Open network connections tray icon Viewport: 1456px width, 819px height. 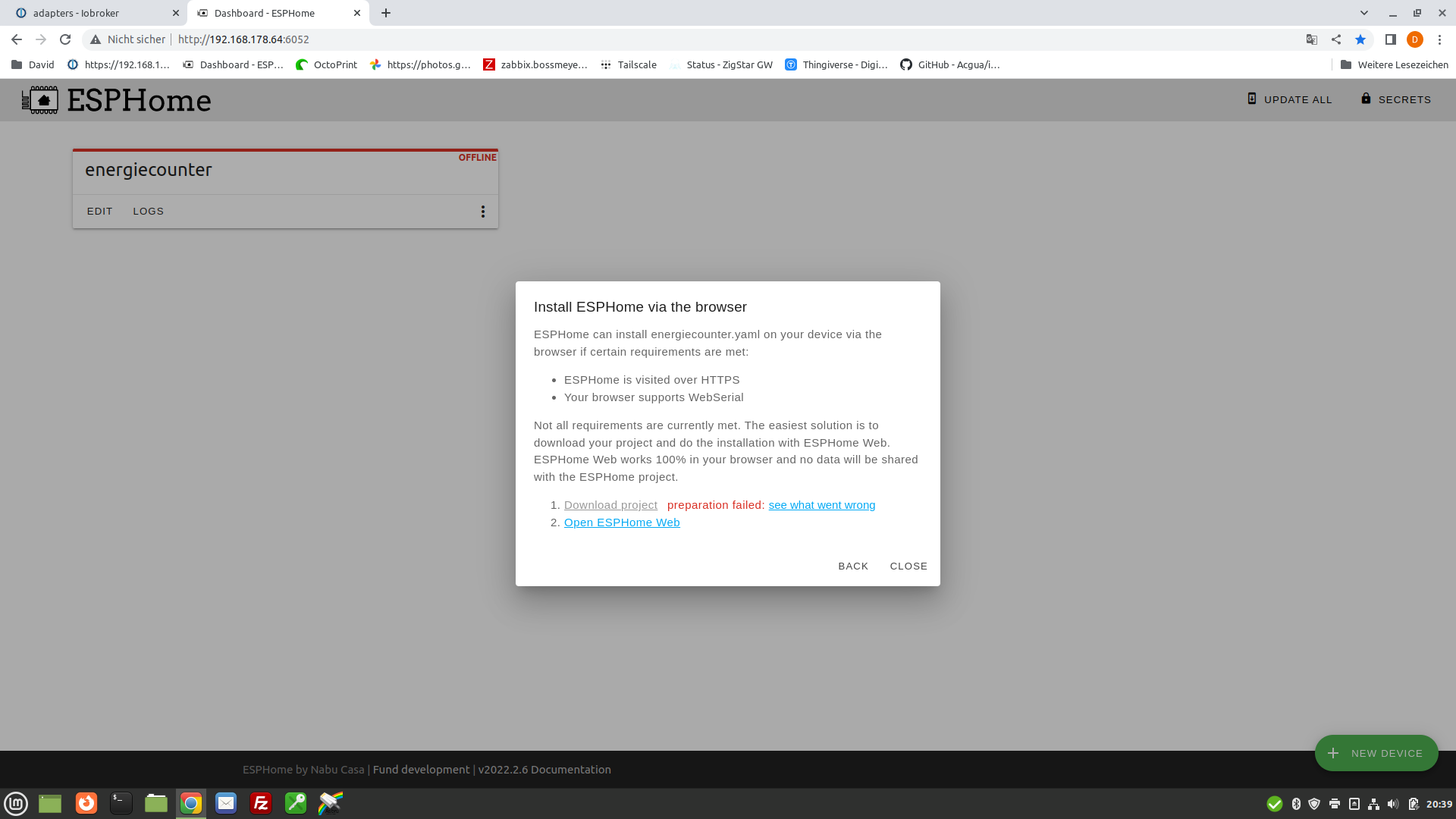[1373, 804]
